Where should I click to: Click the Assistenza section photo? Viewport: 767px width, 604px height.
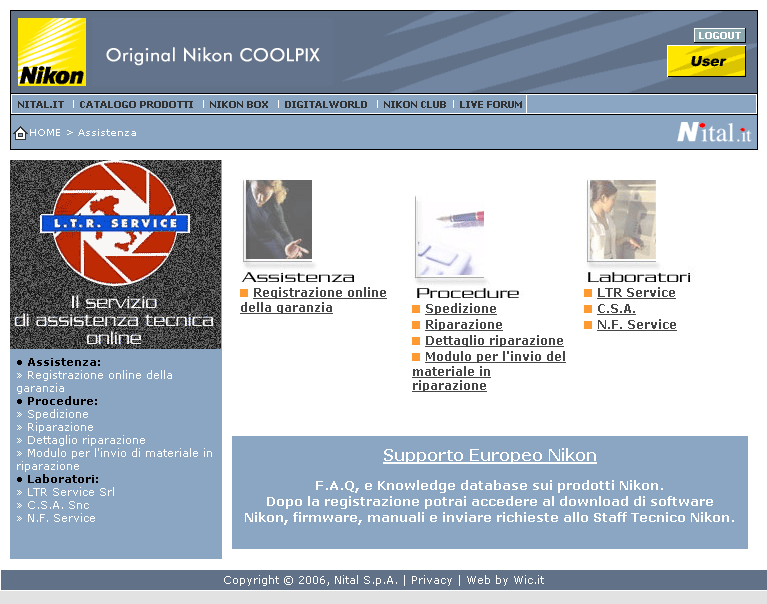point(278,222)
